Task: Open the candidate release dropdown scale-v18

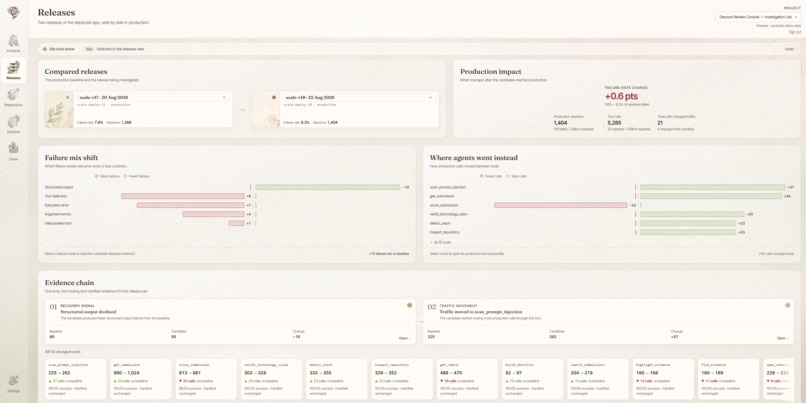Action: [x=359, y=97]
